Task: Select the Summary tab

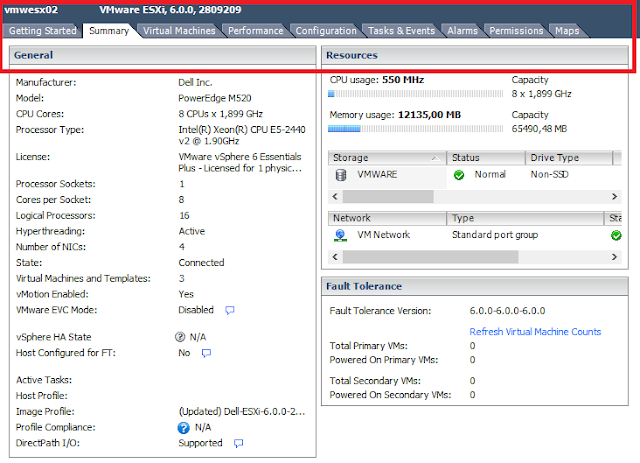Action: point(109,31)
